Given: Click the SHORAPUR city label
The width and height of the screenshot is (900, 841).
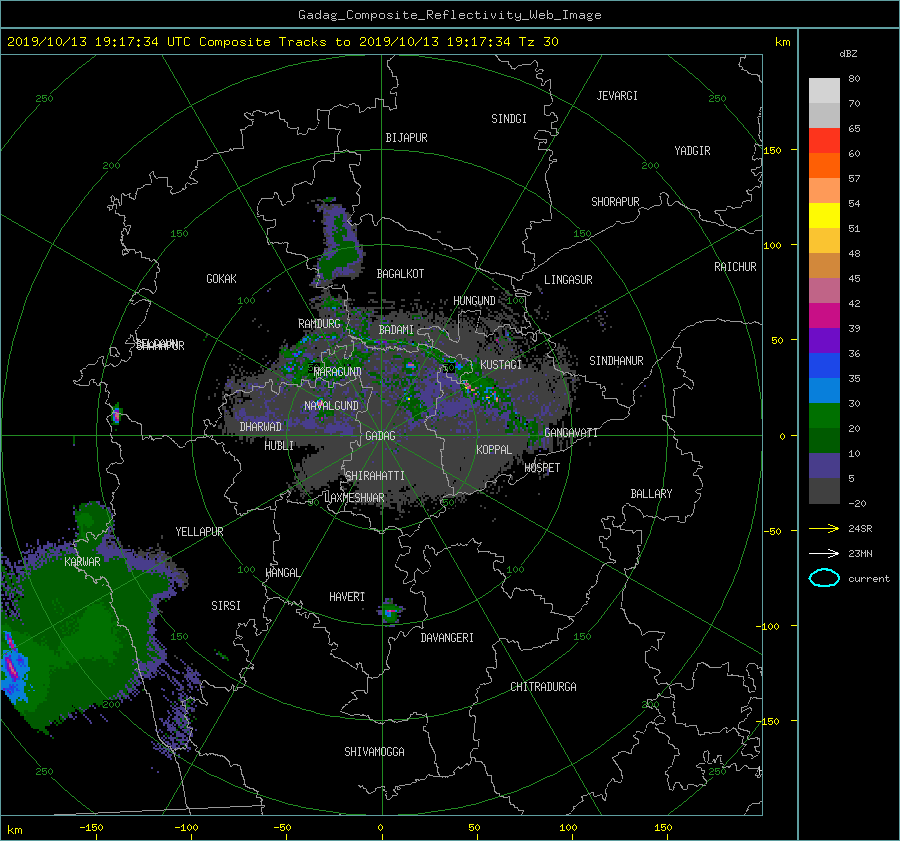Looking at the screenshot, I should [x=615, y=202].
